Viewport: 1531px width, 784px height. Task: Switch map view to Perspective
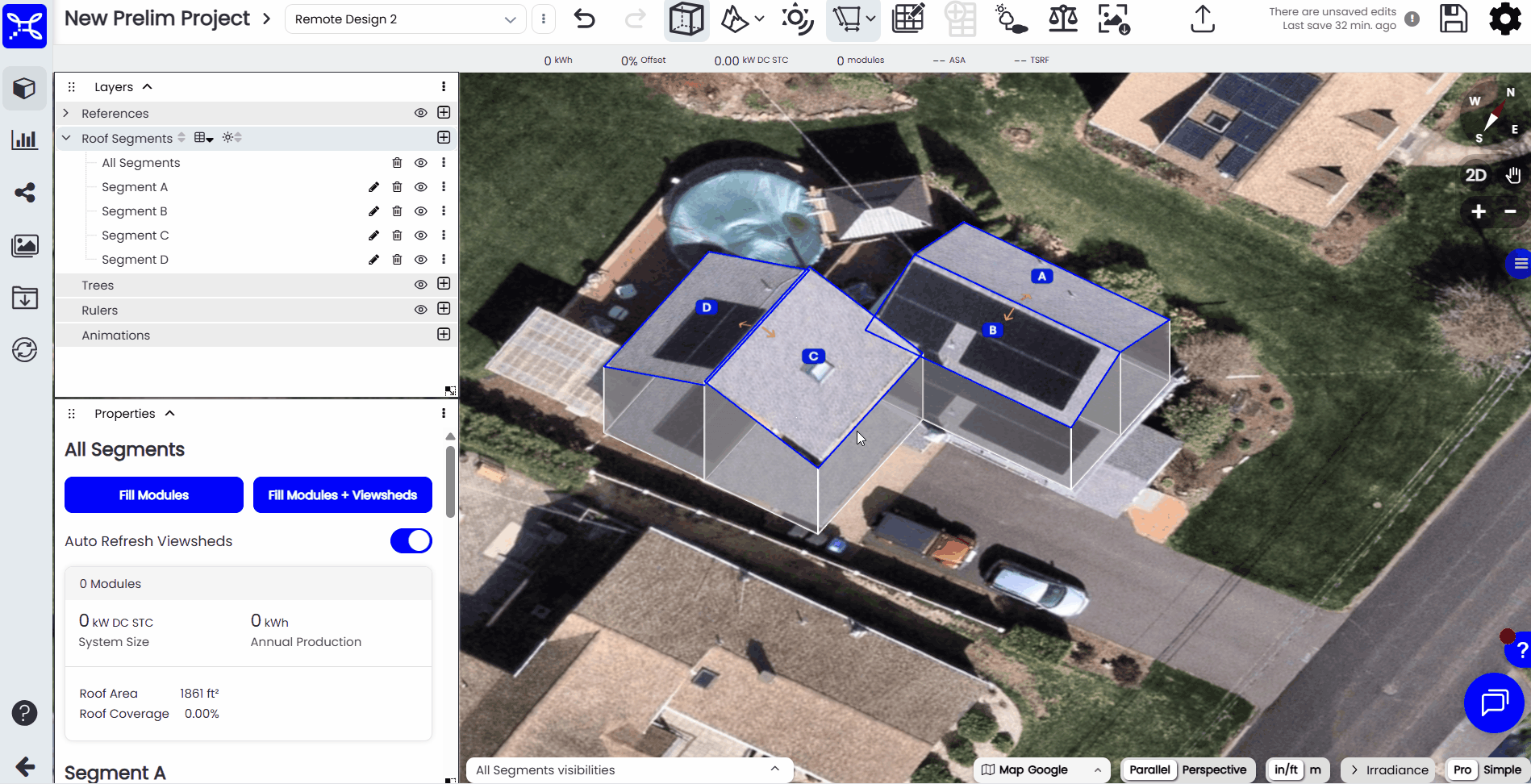1214,769
